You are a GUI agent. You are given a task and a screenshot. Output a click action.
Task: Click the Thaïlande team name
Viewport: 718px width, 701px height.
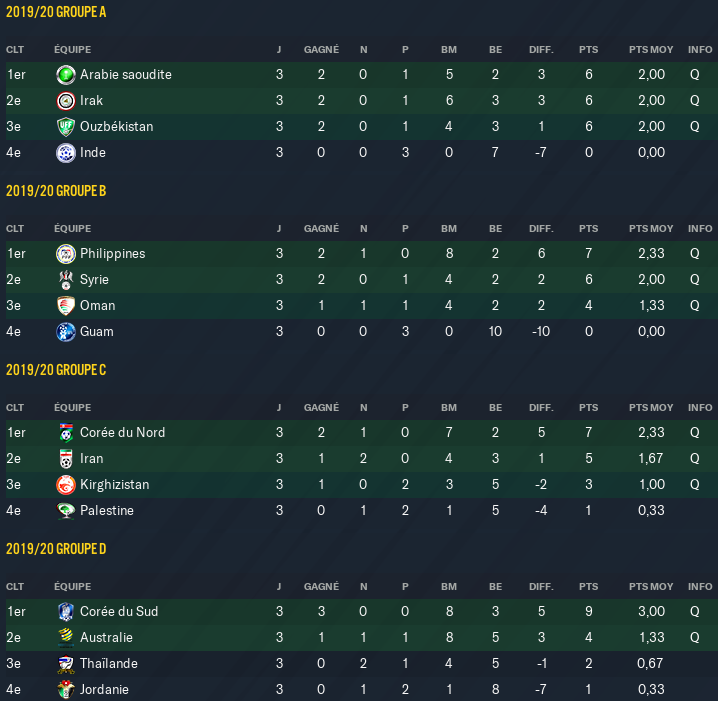[x=109, y=663]
